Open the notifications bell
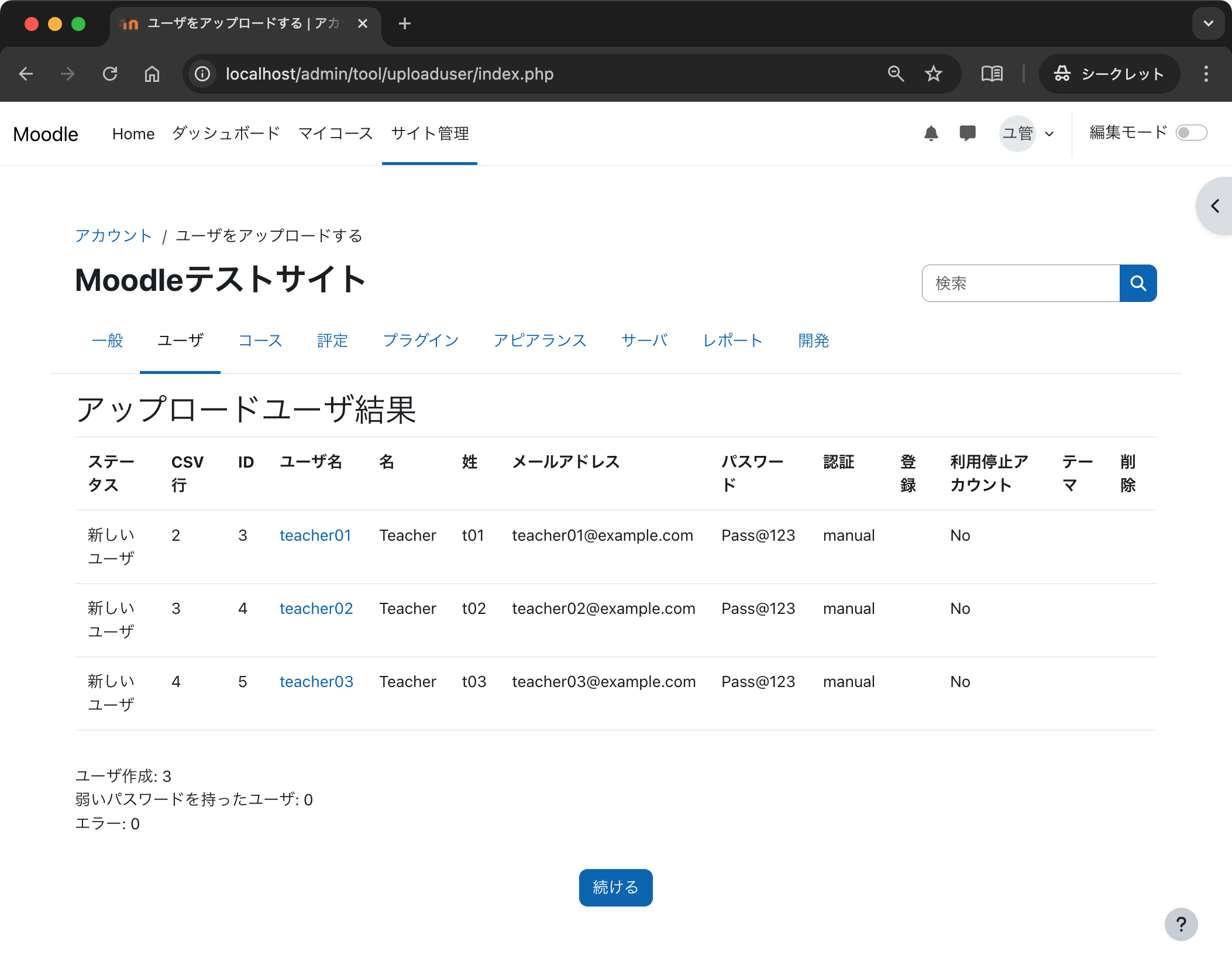1232x975 pixels. click(x=931, y=133)
